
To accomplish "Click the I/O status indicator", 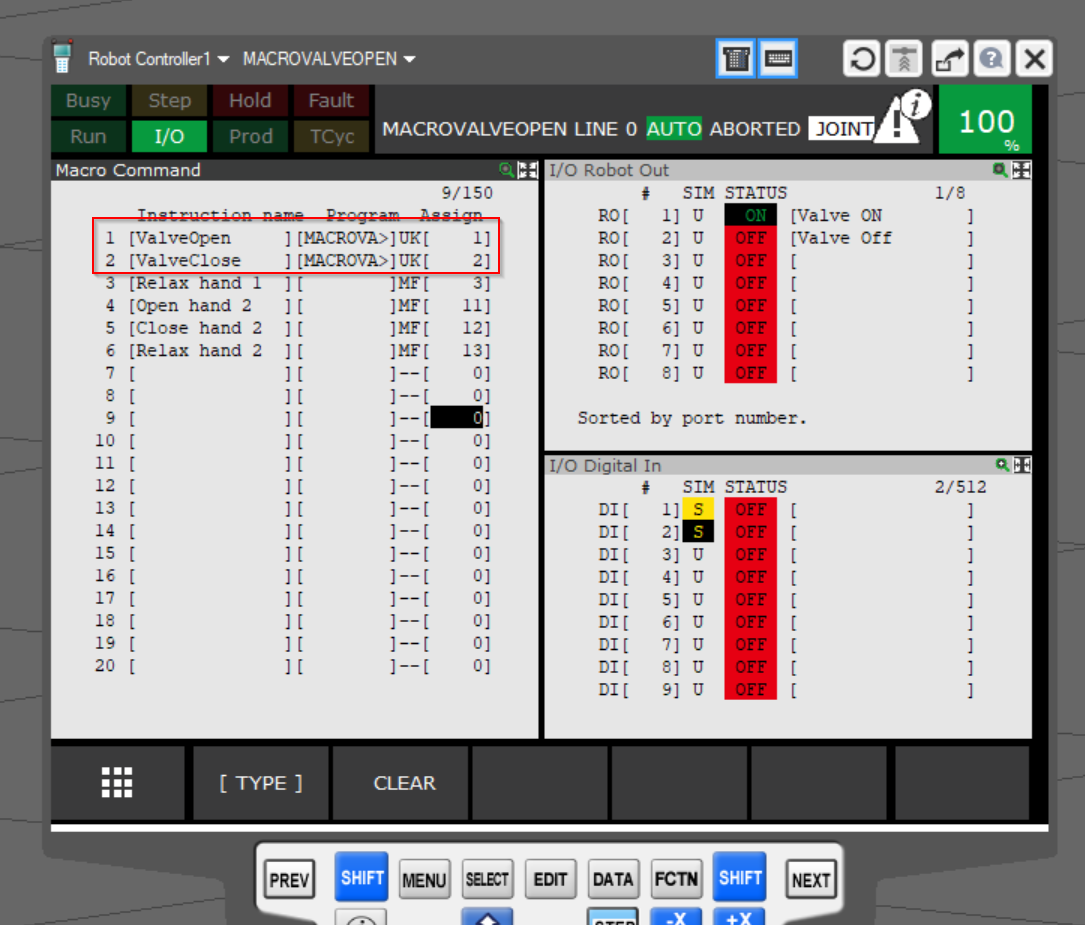I will coord(170,136).
